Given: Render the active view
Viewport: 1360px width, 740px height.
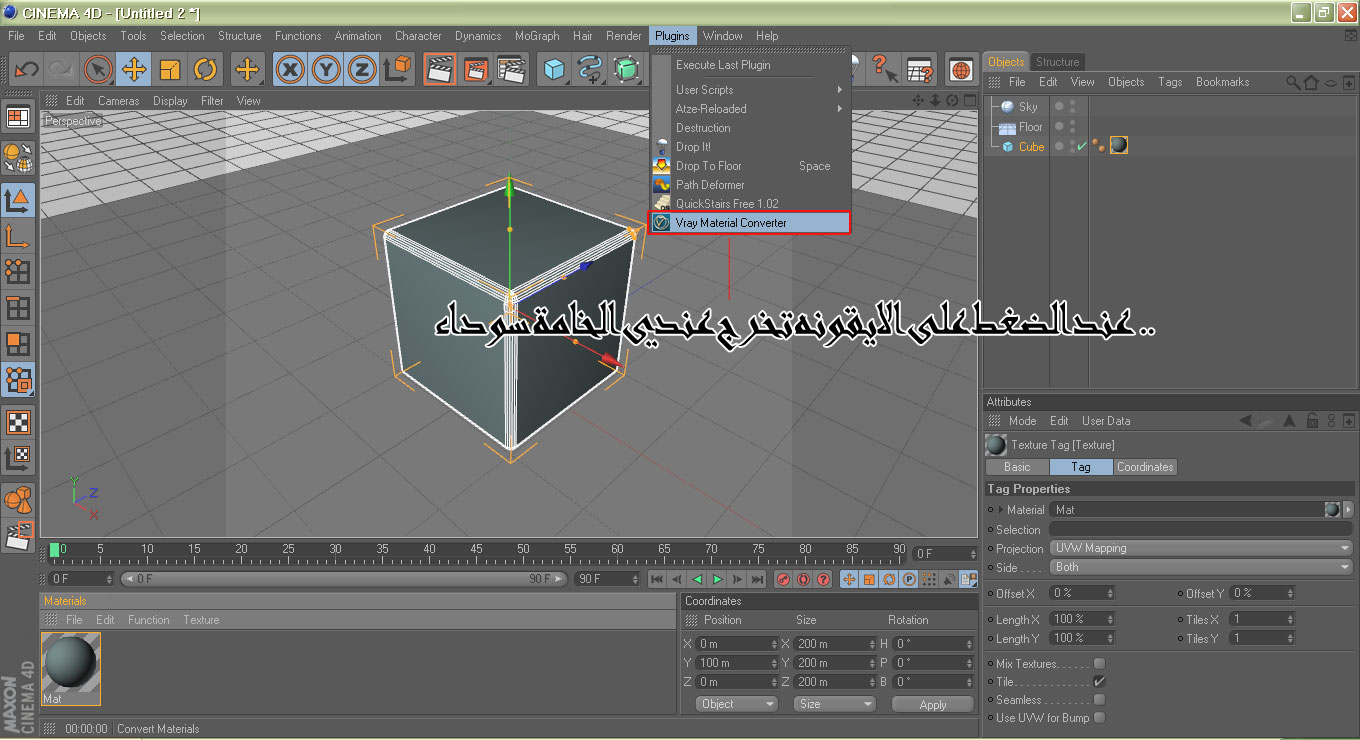Looking at the screenshot, I should tap(439, 69).
